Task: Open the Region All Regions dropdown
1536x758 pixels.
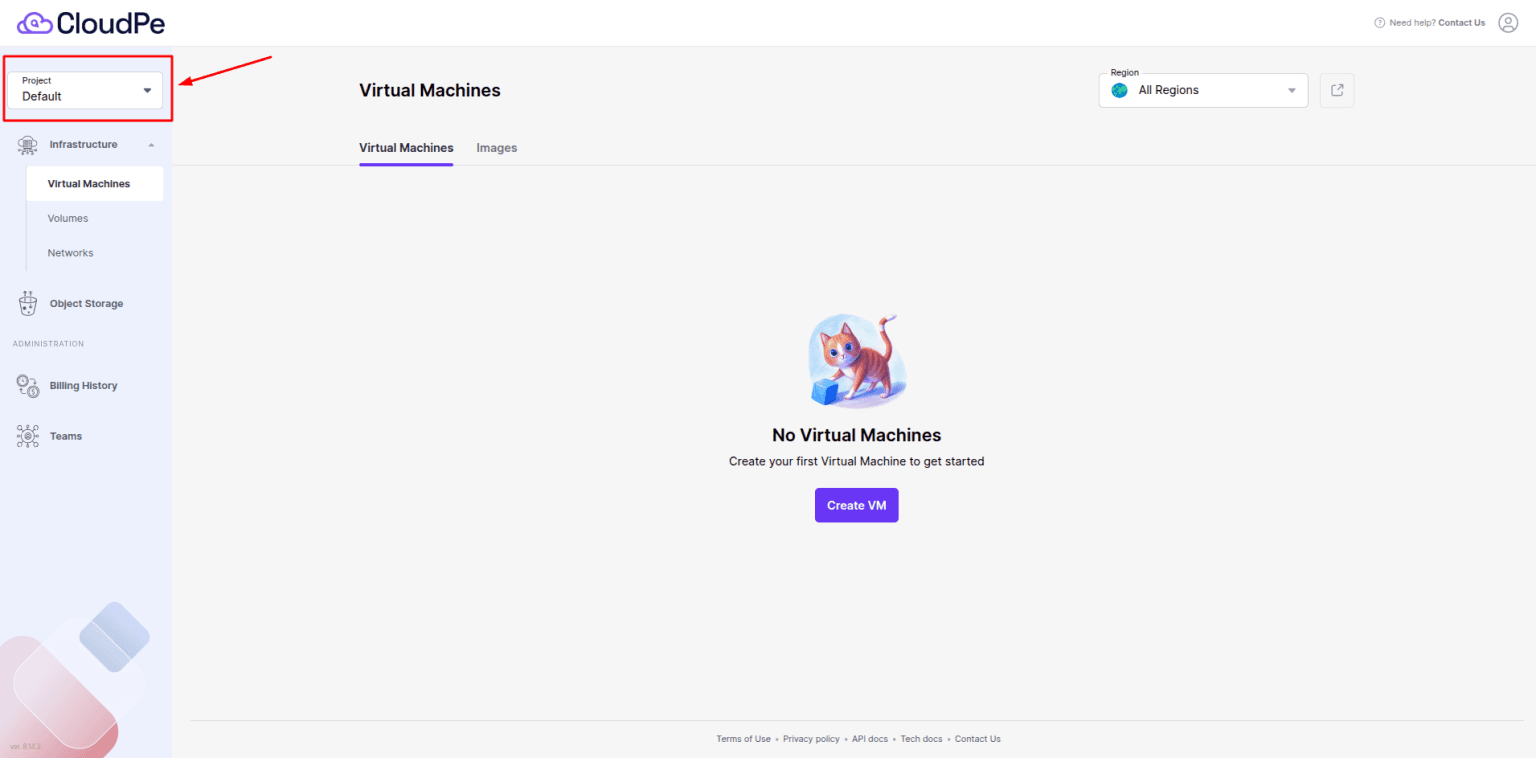Action: (1203, 90)
